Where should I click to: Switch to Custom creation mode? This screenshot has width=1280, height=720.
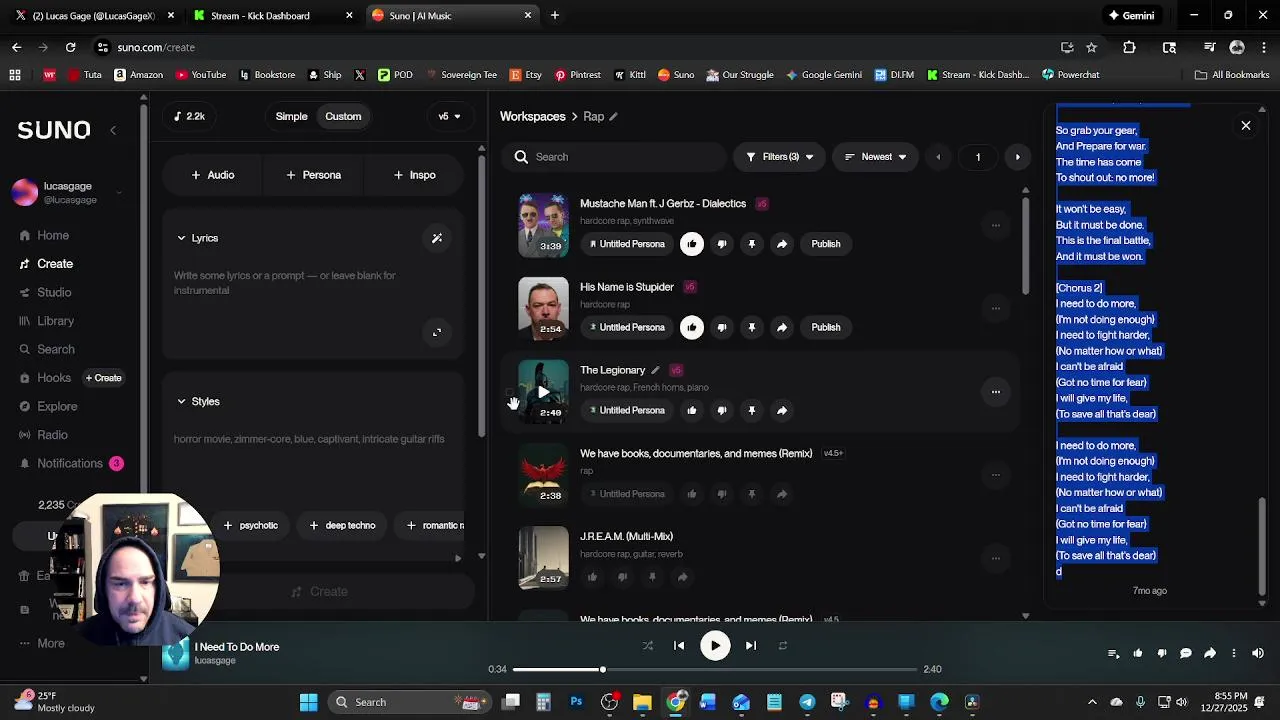pyautogui.click(x=343, y=117)
